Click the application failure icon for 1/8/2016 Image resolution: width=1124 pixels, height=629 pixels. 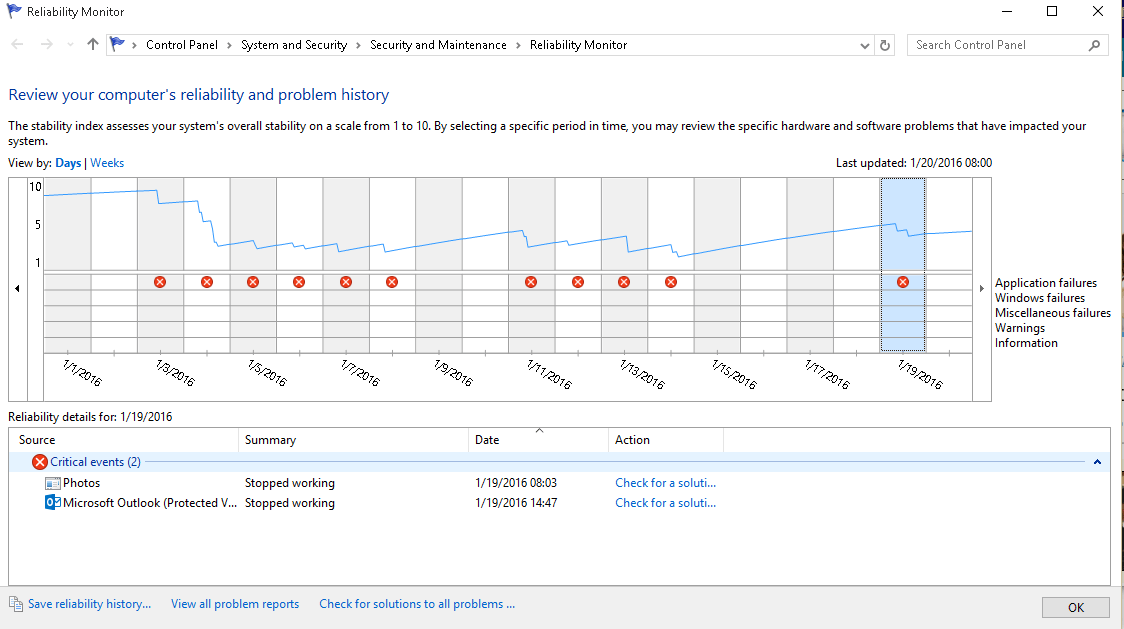pos(392,282)
